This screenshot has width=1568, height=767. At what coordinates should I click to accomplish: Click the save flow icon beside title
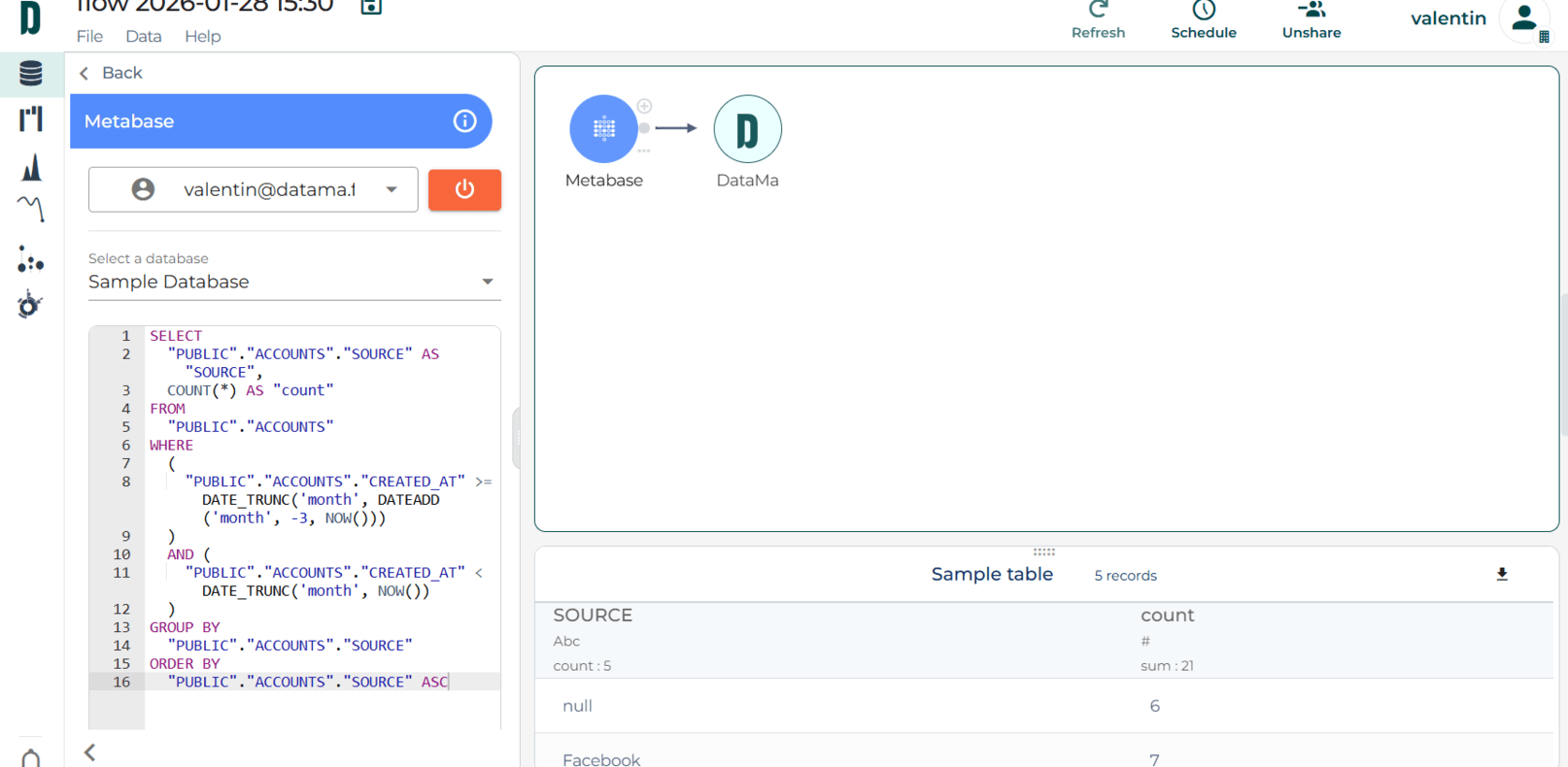coord(371,8)
